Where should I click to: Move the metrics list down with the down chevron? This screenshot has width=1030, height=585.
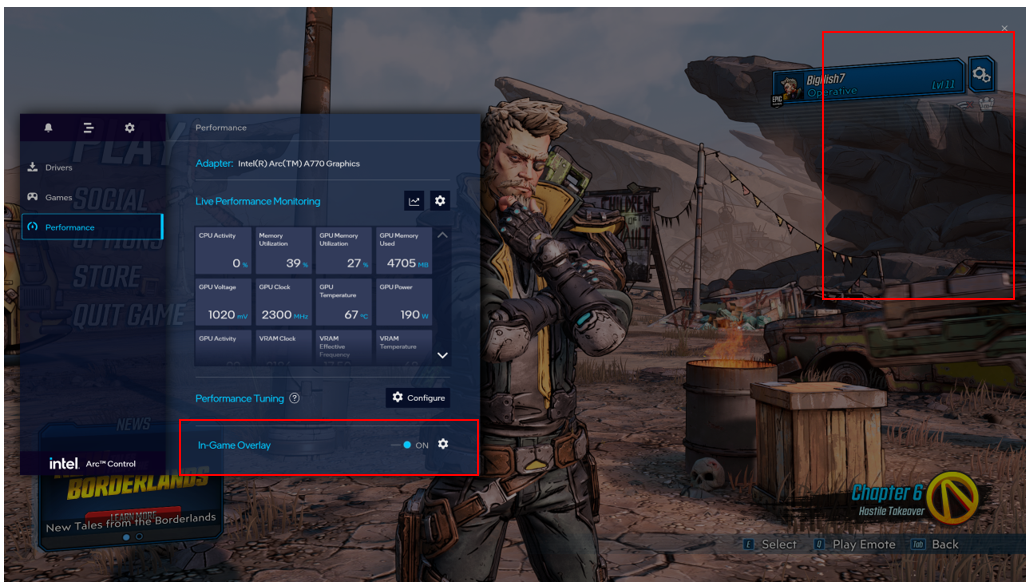pyautogui.click(x=443, y=355)
